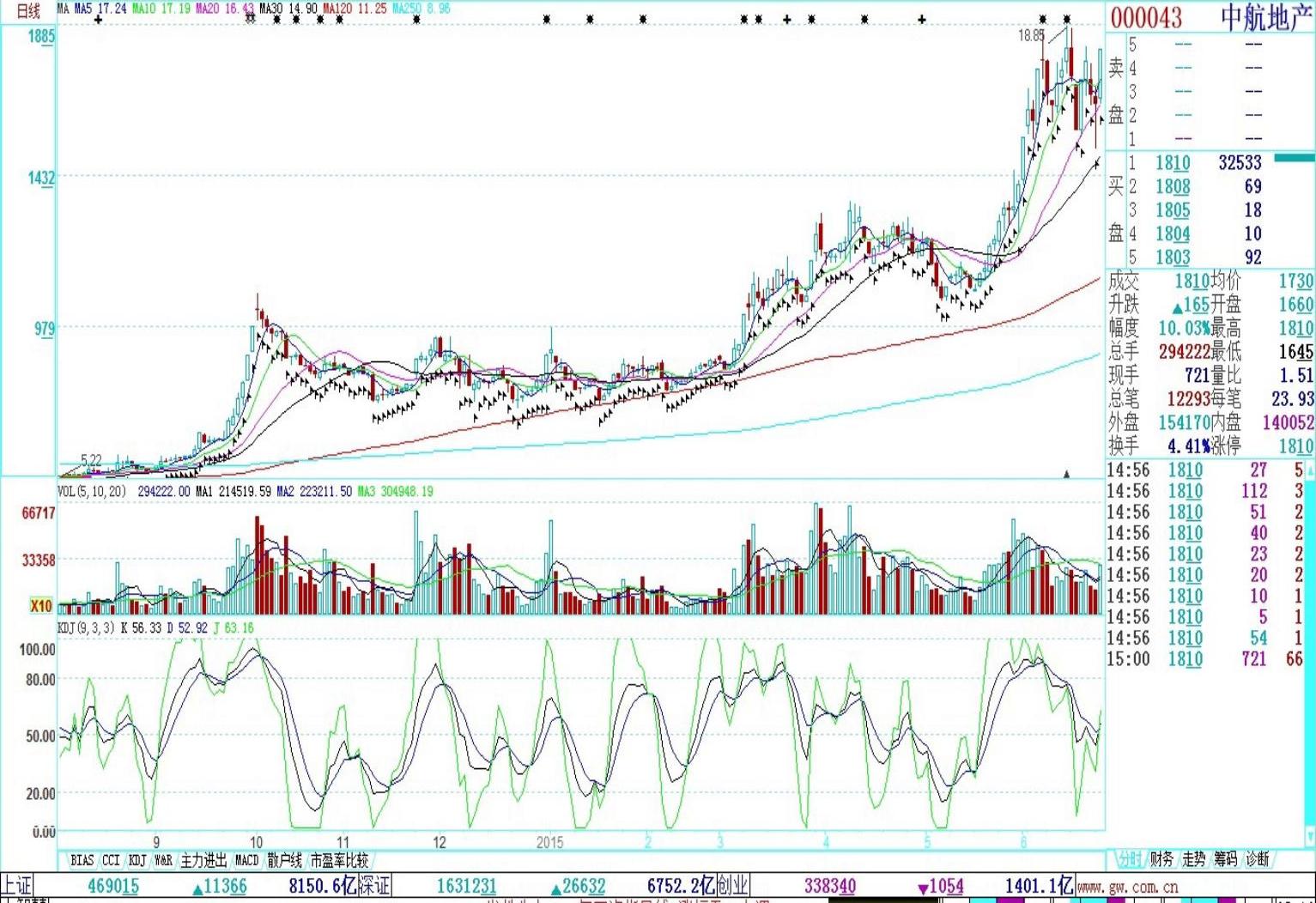
Task: Click the first plus marker above the chart
Action: [x=98, y=19]
